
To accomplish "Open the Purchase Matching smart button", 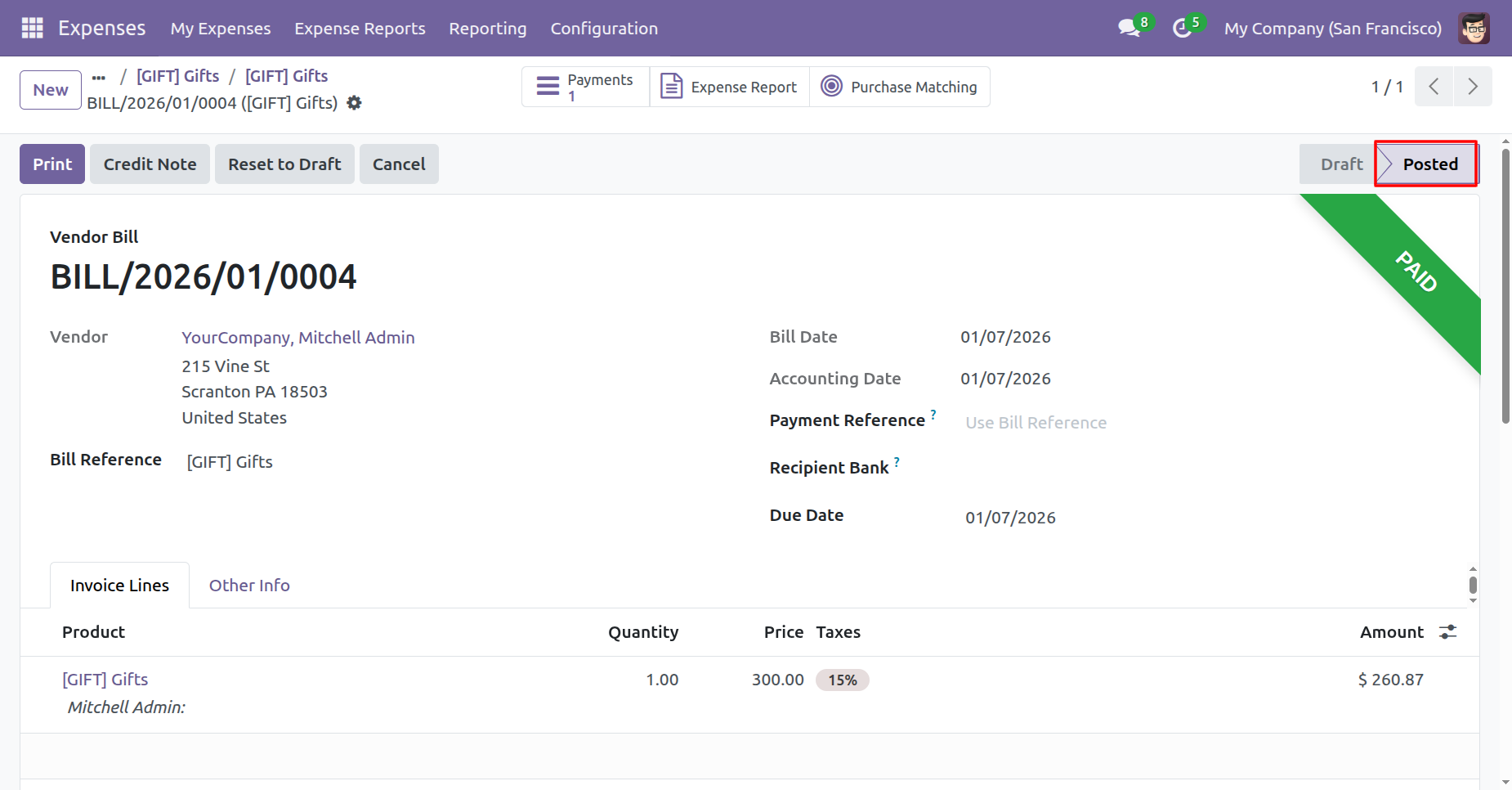I will pos(899,87).
